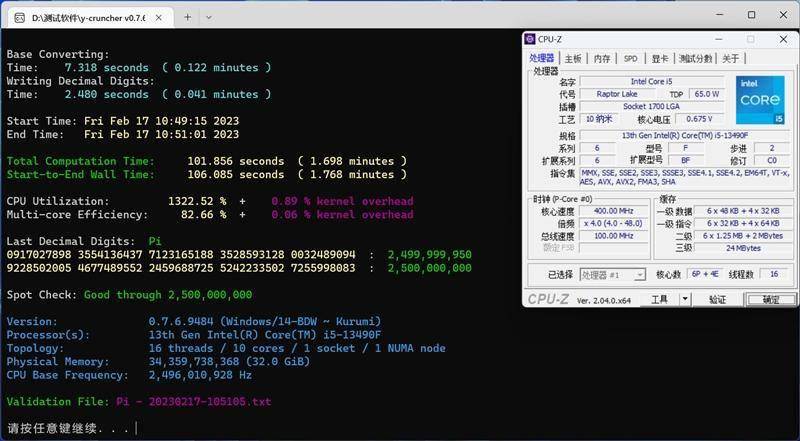Click the thread count value 16
Screen dimensions: 800x441
pyautogui.click(x=774, y=275)
